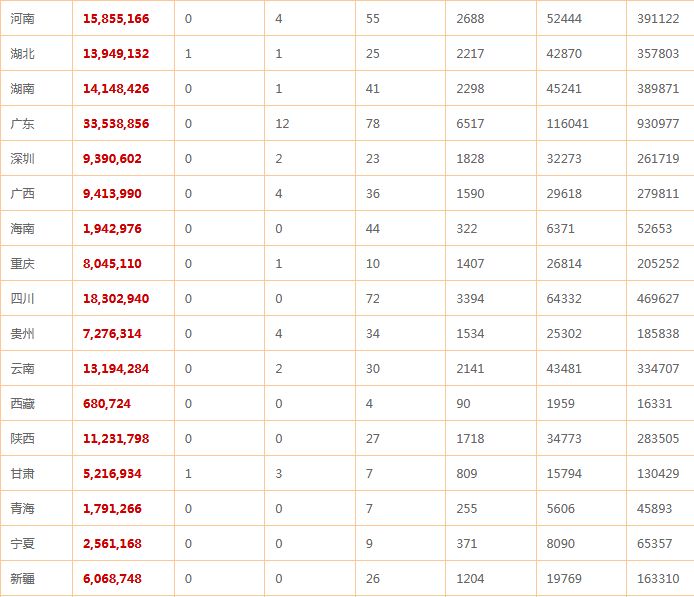Click the red amount 2,561,168 for 宁夏

[x=113, y=543]
